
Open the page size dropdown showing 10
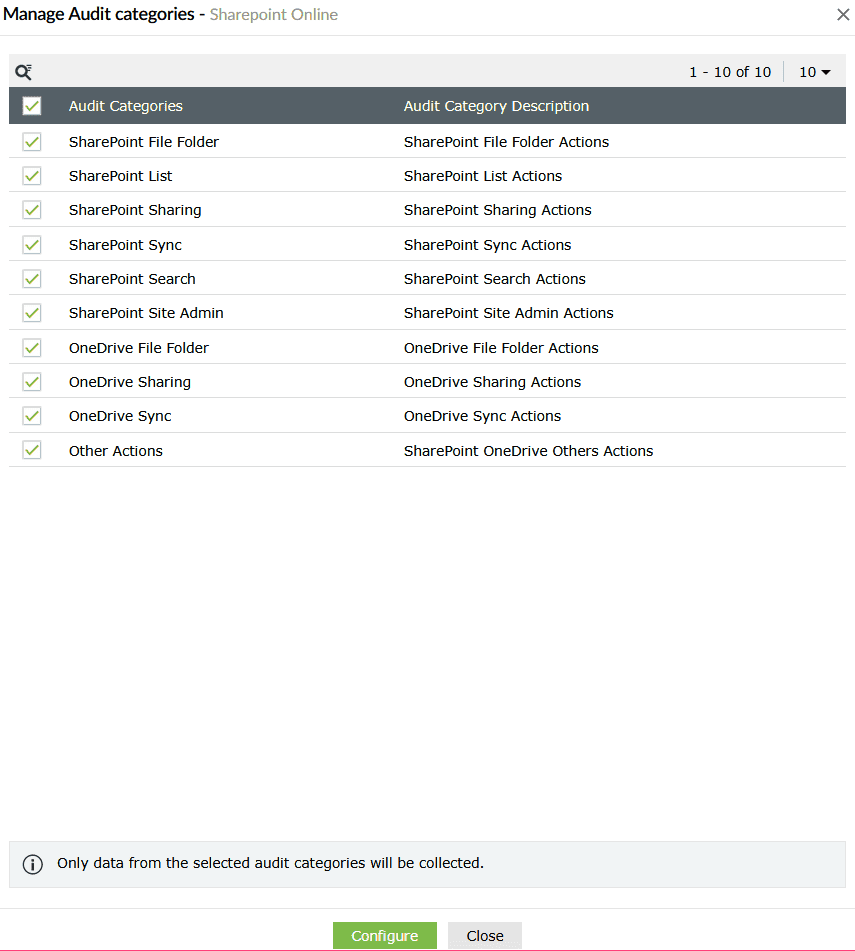[814, 71]
